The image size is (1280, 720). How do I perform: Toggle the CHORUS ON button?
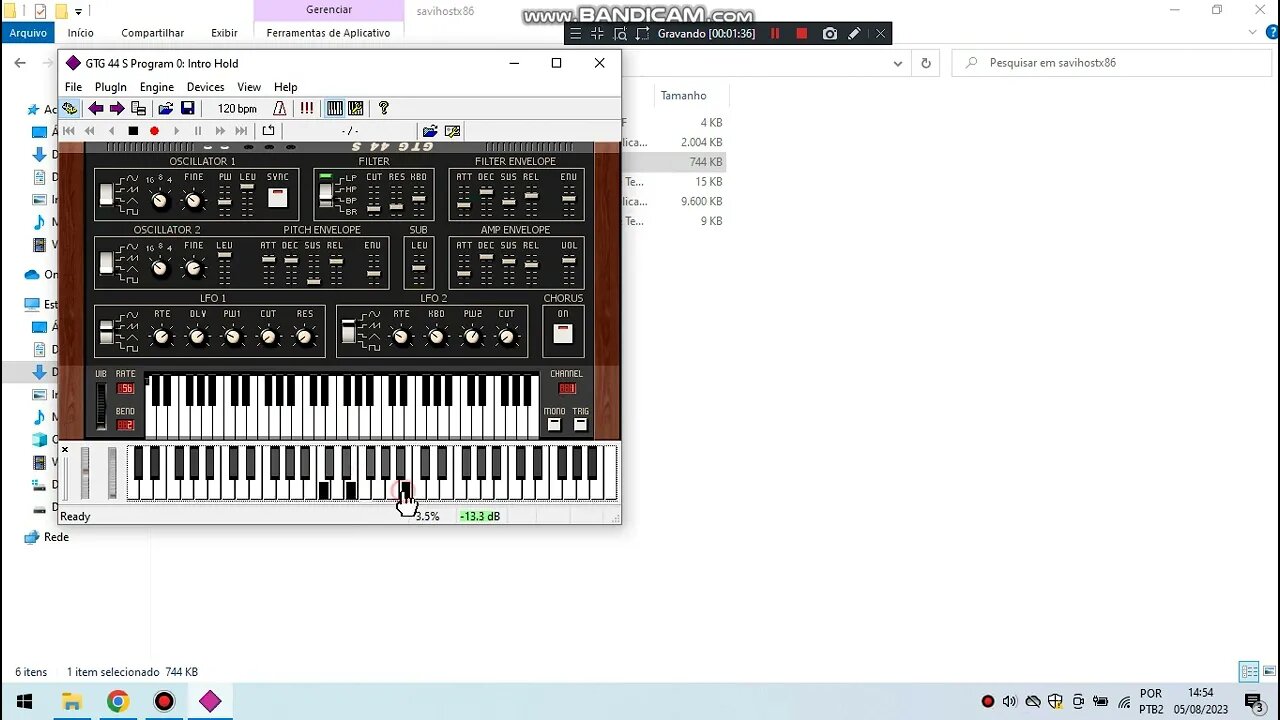(563, 334)
